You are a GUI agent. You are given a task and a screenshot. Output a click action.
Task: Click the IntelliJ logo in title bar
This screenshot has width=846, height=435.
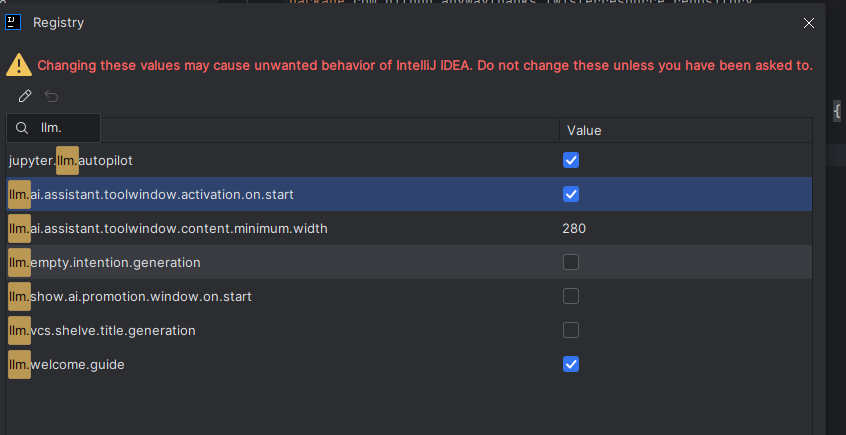pyautogui.click(x=13, y=22)
